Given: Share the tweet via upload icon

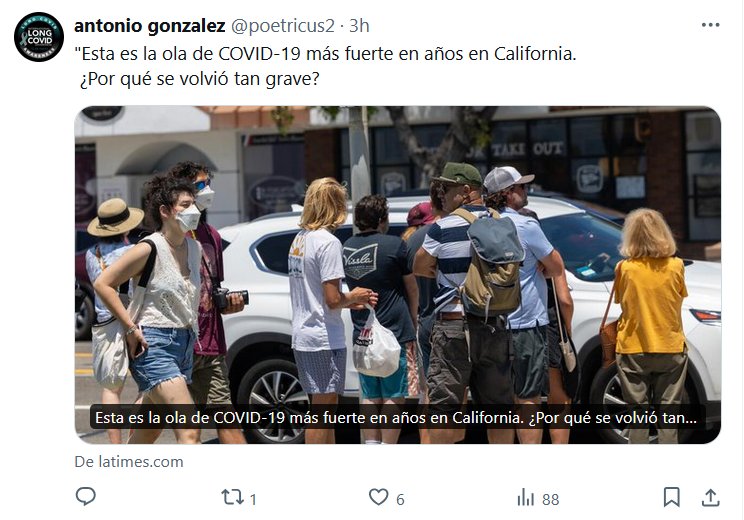Looking at the screenshot, I should pos(710,497).
